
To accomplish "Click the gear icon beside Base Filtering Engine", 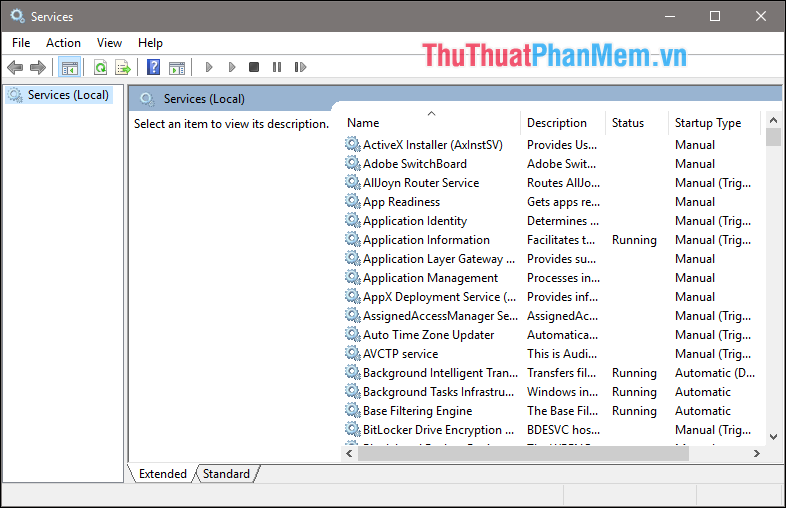I will click(x=353, y=411).
